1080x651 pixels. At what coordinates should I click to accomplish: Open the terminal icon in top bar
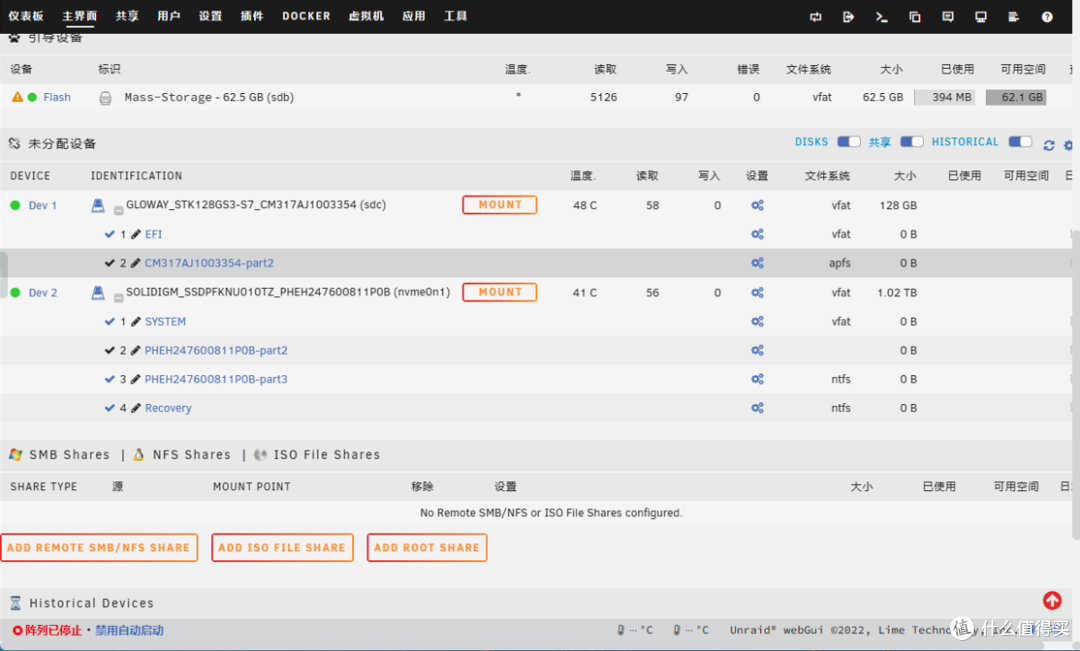point(881,17)
